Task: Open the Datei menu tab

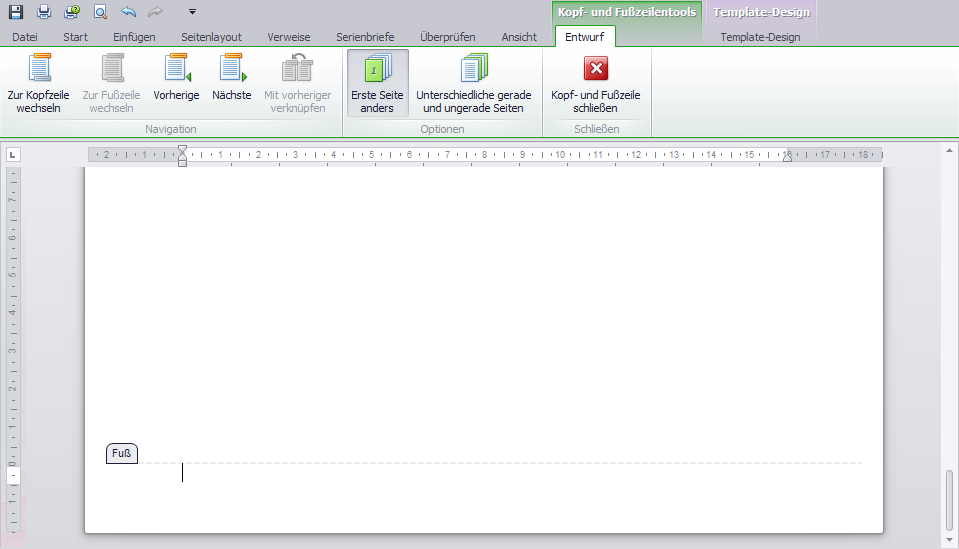Action: point(25,37)
